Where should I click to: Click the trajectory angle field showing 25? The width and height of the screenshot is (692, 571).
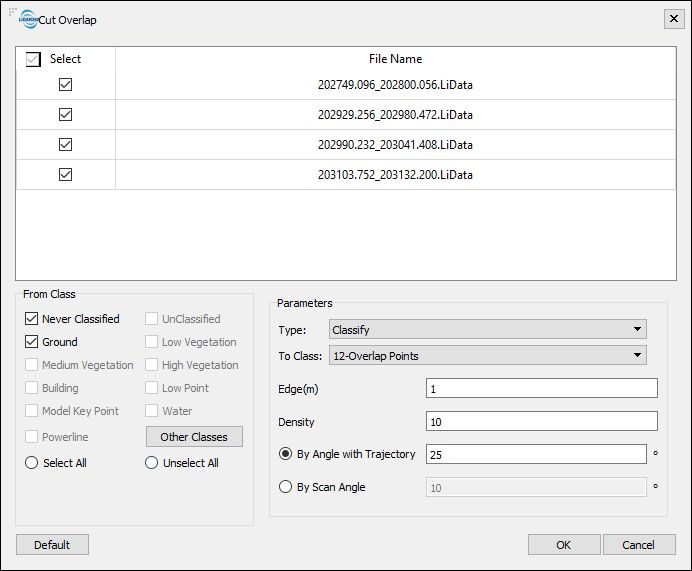click(x=536, y=454)
